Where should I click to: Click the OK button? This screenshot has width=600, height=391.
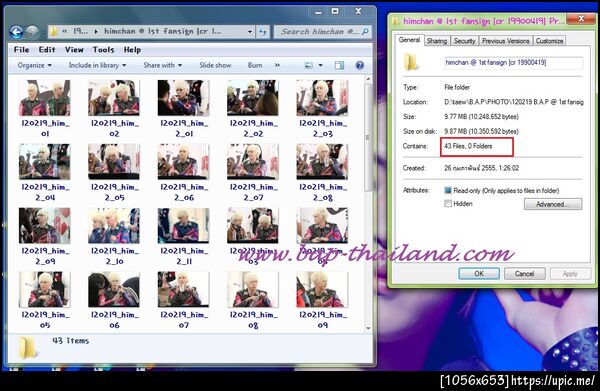[479, 274]
